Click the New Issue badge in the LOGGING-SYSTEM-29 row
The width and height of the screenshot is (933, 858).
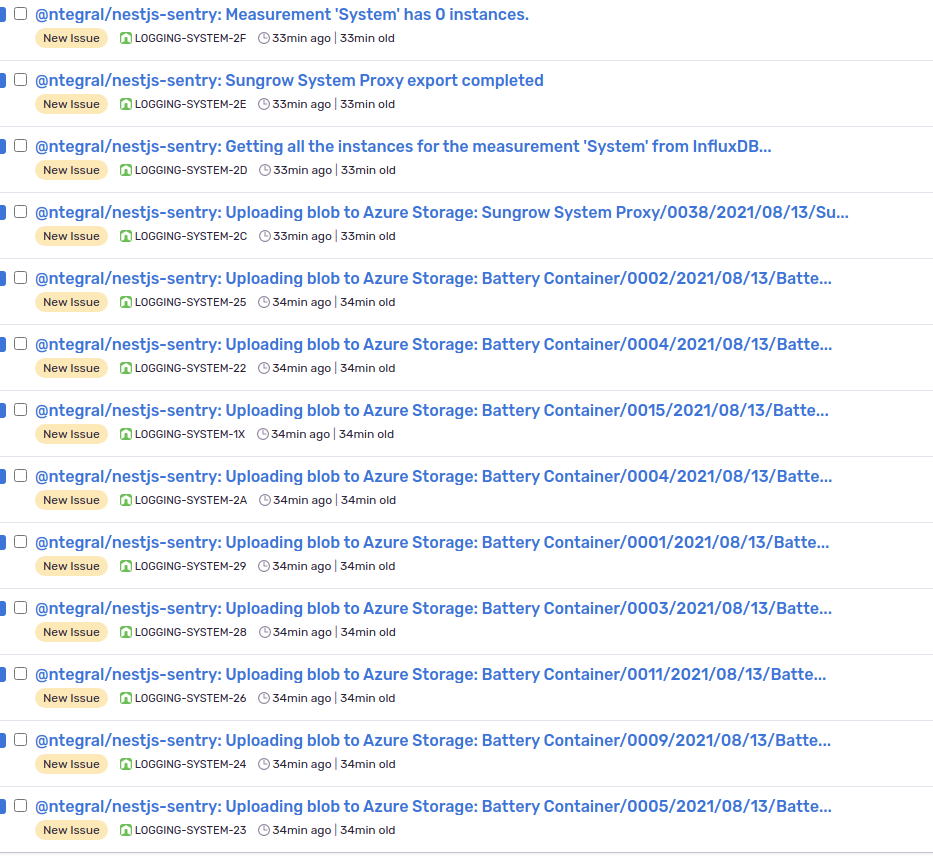(71, 566)
